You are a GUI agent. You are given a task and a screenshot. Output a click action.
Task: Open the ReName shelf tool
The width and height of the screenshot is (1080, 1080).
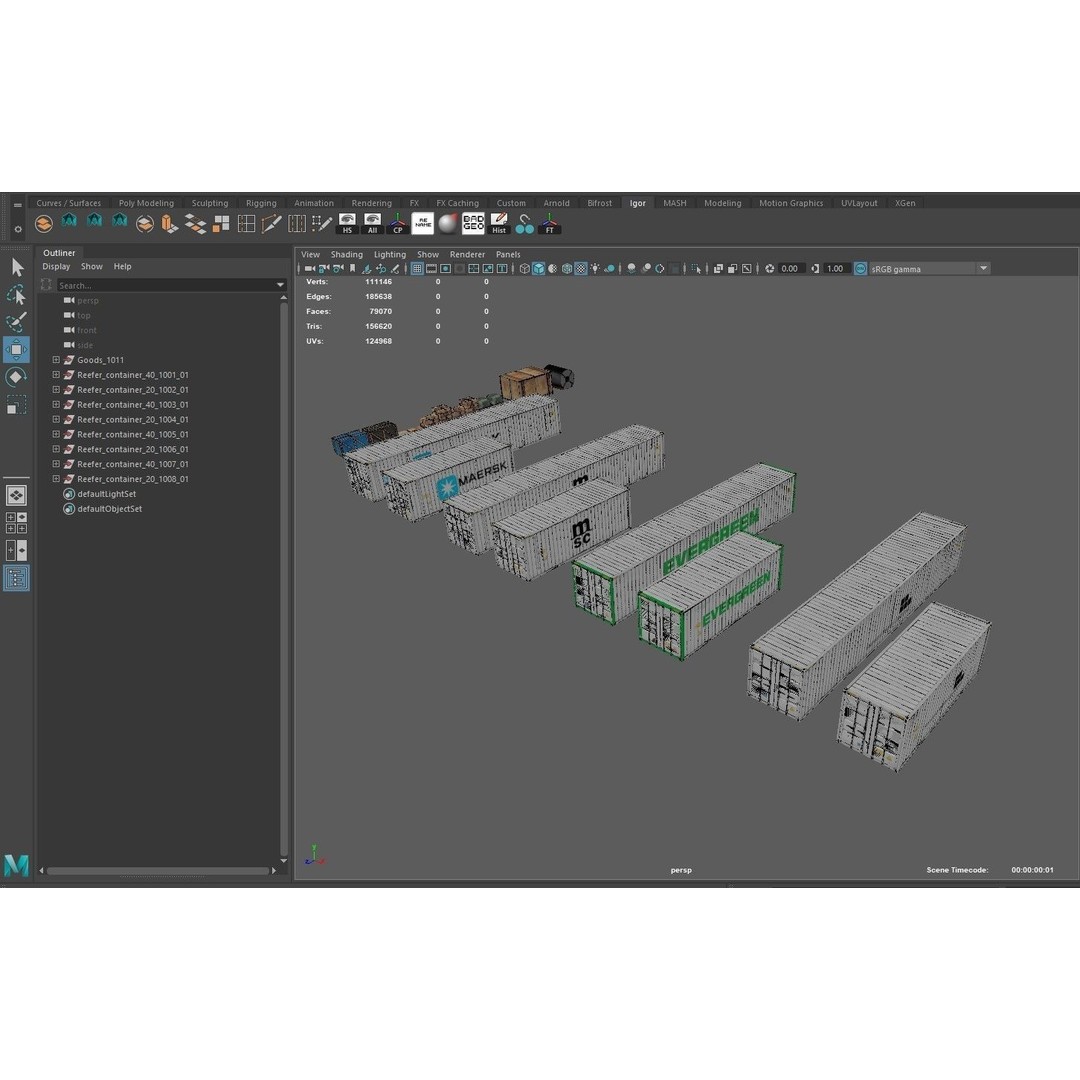[422, 223]
